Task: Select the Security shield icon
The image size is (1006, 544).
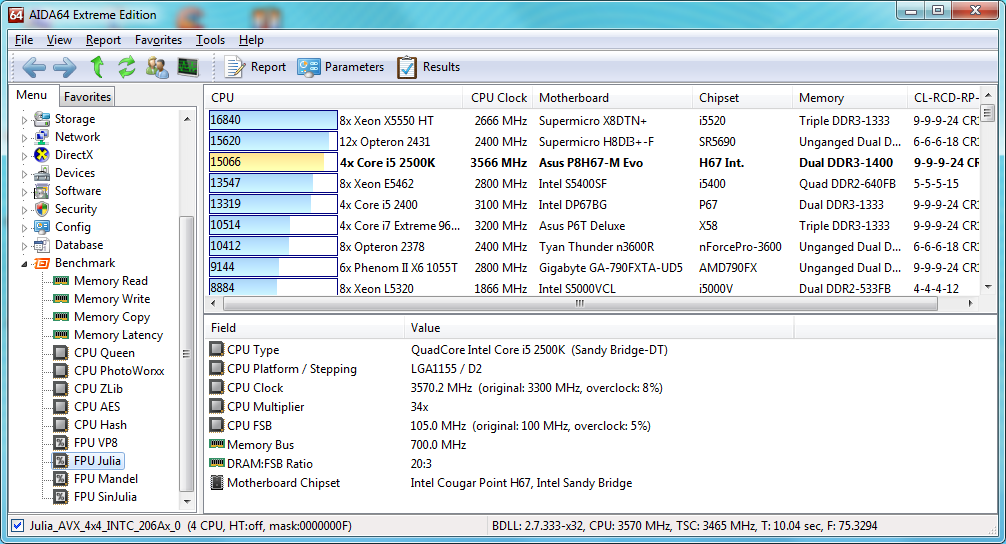Action: pyautogui.click(x=42, y=208)
